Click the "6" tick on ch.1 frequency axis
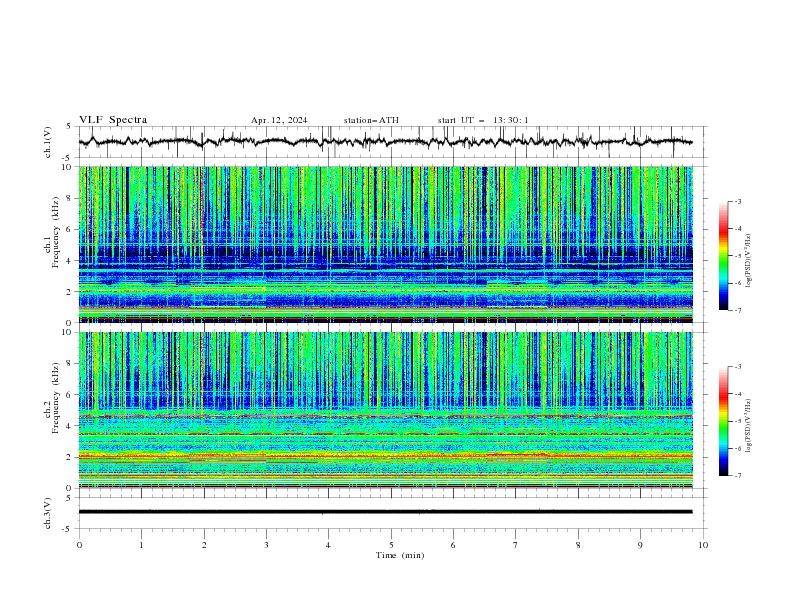The image size is (792, 612). click(x=70, y=229)
